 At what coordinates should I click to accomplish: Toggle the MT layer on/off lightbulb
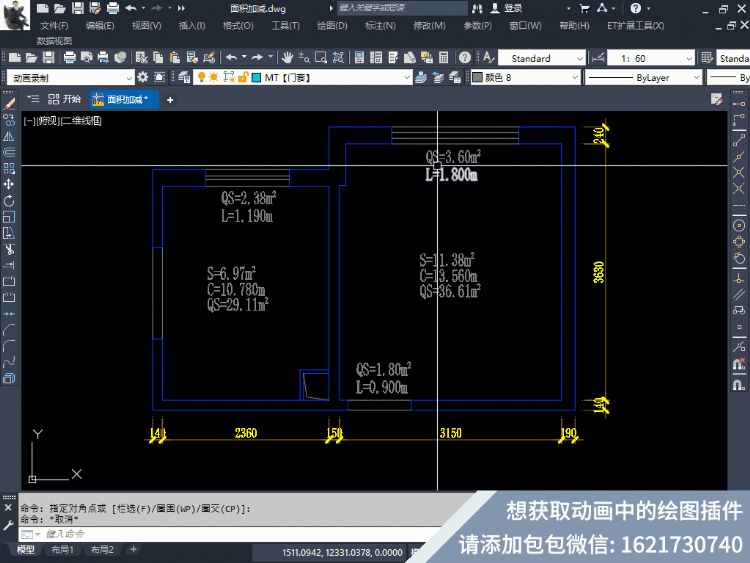[201, 77]
